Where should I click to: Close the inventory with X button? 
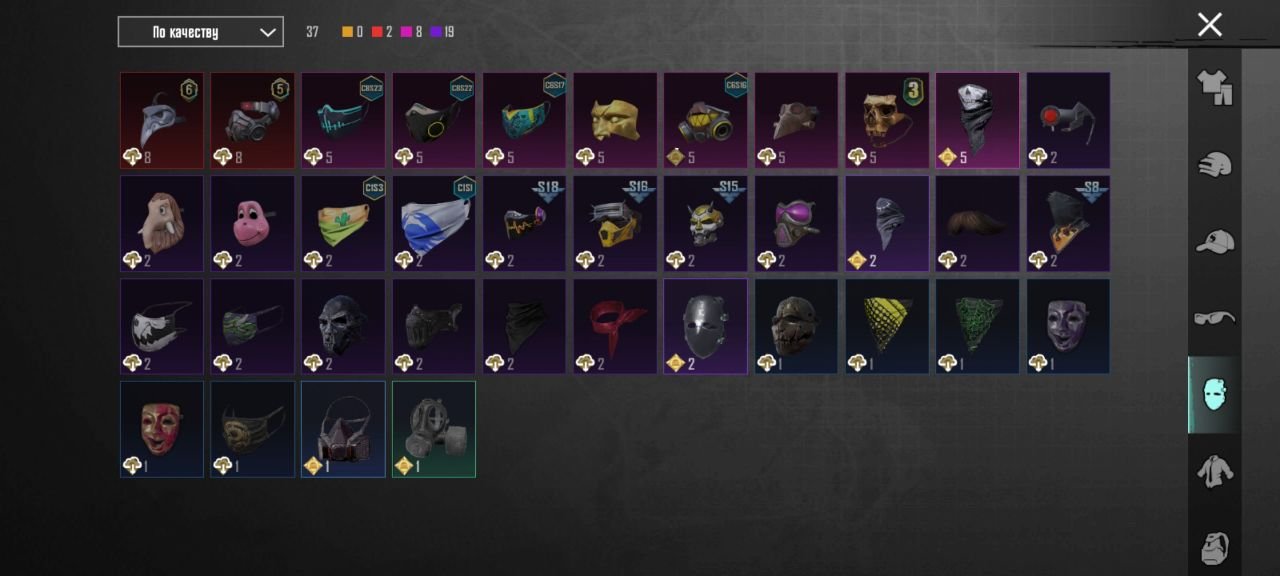1210,25
